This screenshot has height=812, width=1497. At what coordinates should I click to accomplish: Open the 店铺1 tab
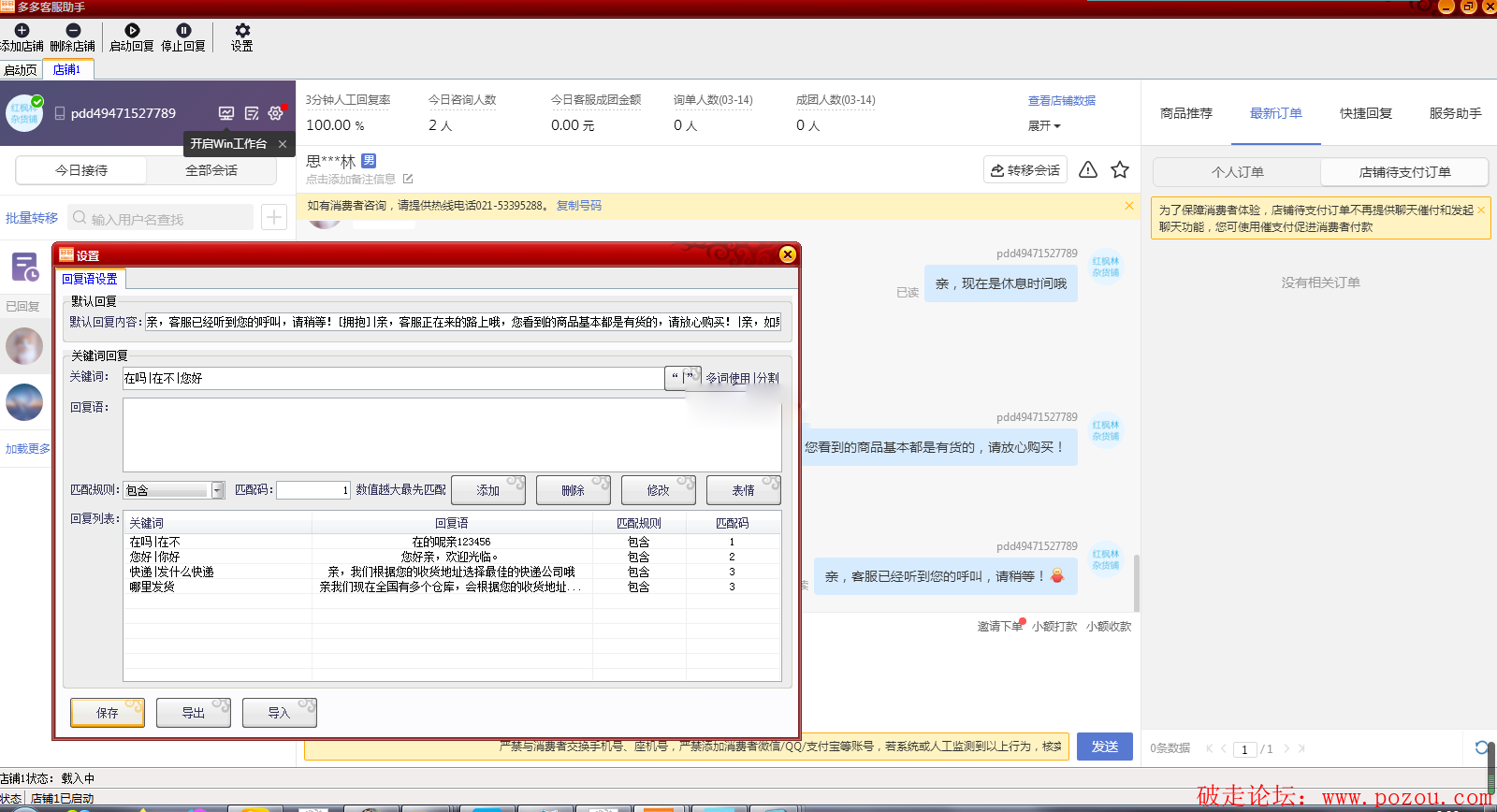[66, 70]
